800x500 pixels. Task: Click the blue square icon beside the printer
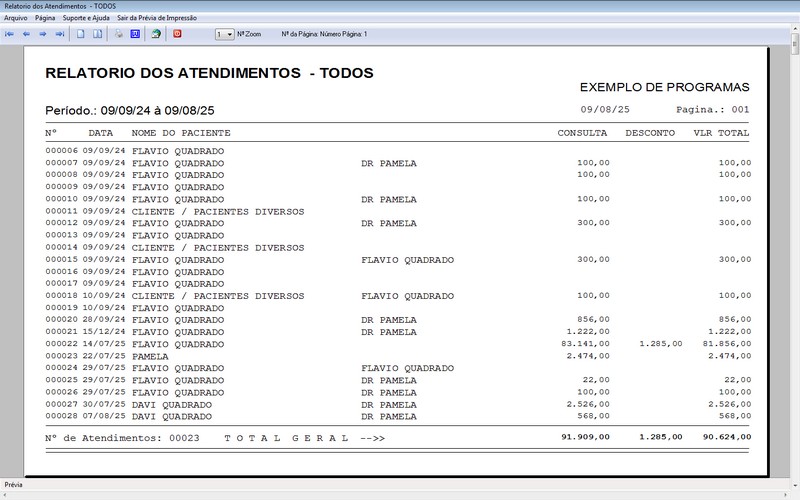tap(135, 34)
